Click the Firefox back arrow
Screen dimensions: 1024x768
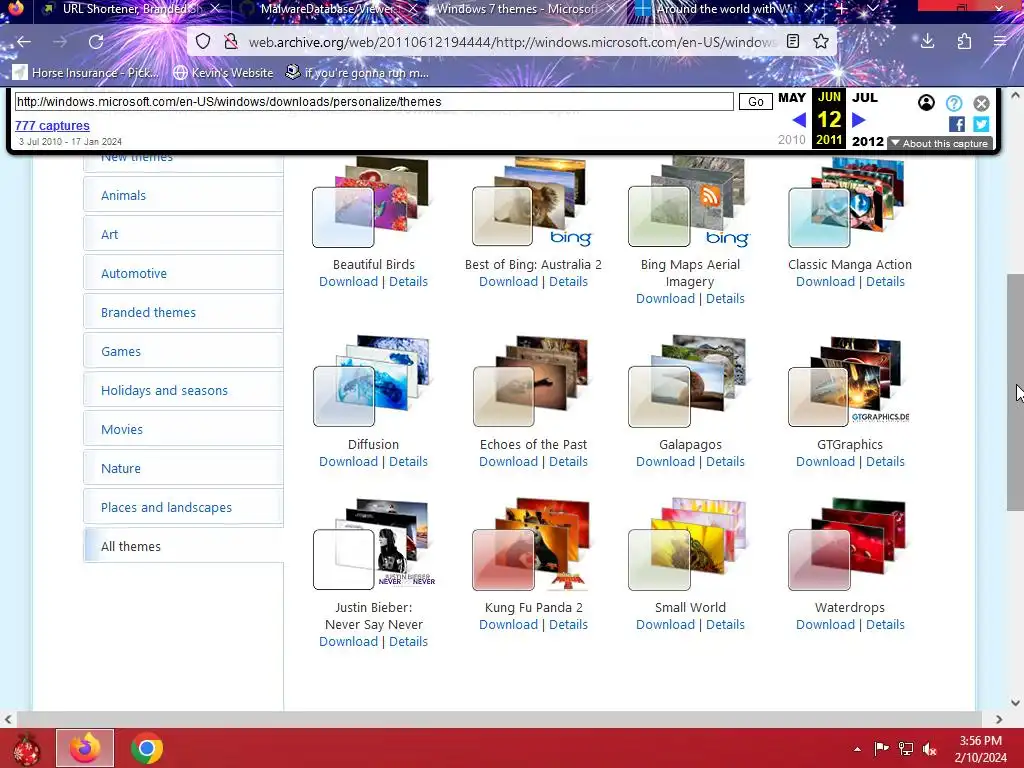(x=24, y=42)
